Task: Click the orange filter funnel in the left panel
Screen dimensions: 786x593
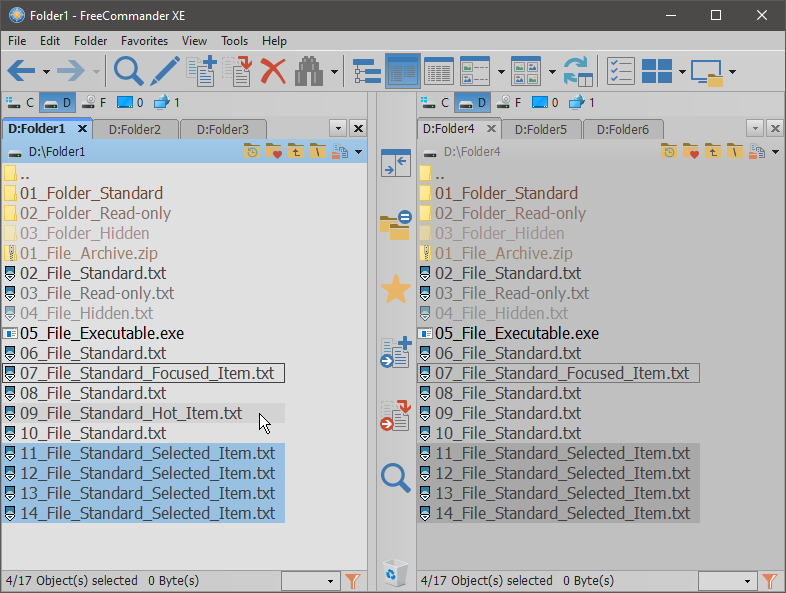Action: point(353,581)
